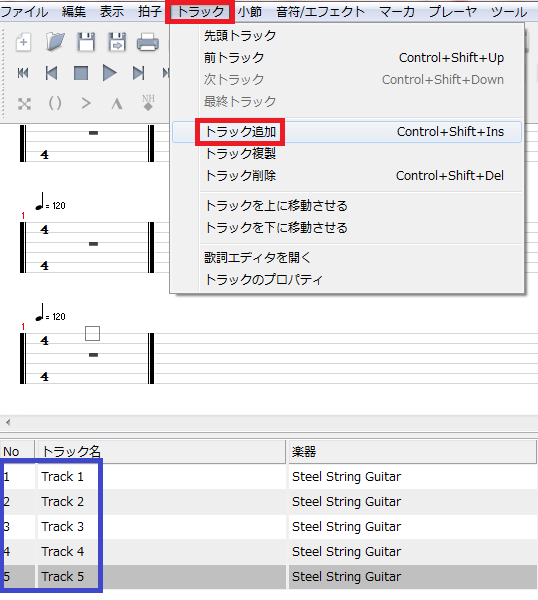Choose トラックを下に移動させる
The height and width of the screenshot is (600, 538).
[x=347, y=228]
